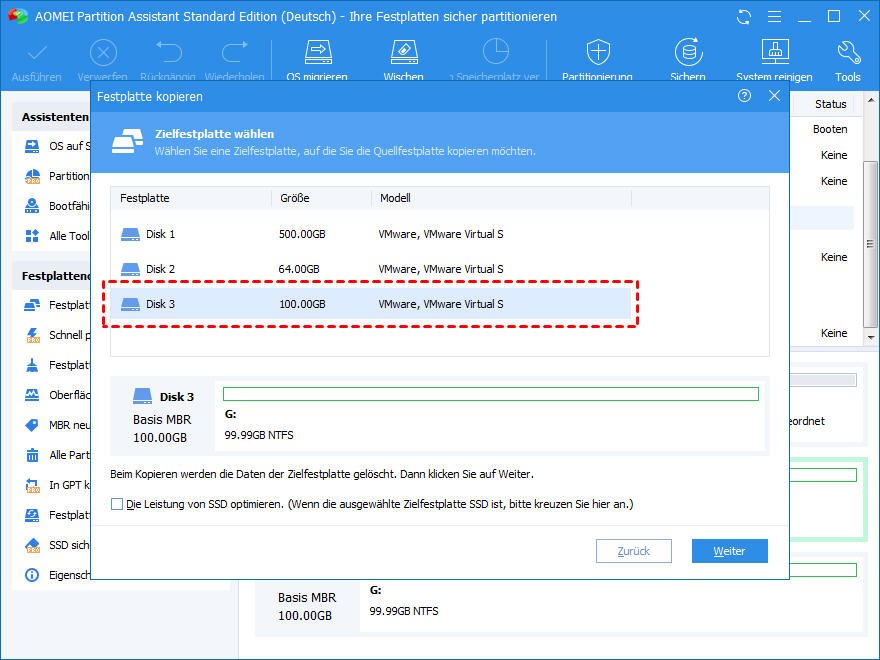Image resolution: width=880 pixels, height=660 pixels.
Task: Click the In GPT konvertieren sidebar icon
Action: (x=33, y=485)
